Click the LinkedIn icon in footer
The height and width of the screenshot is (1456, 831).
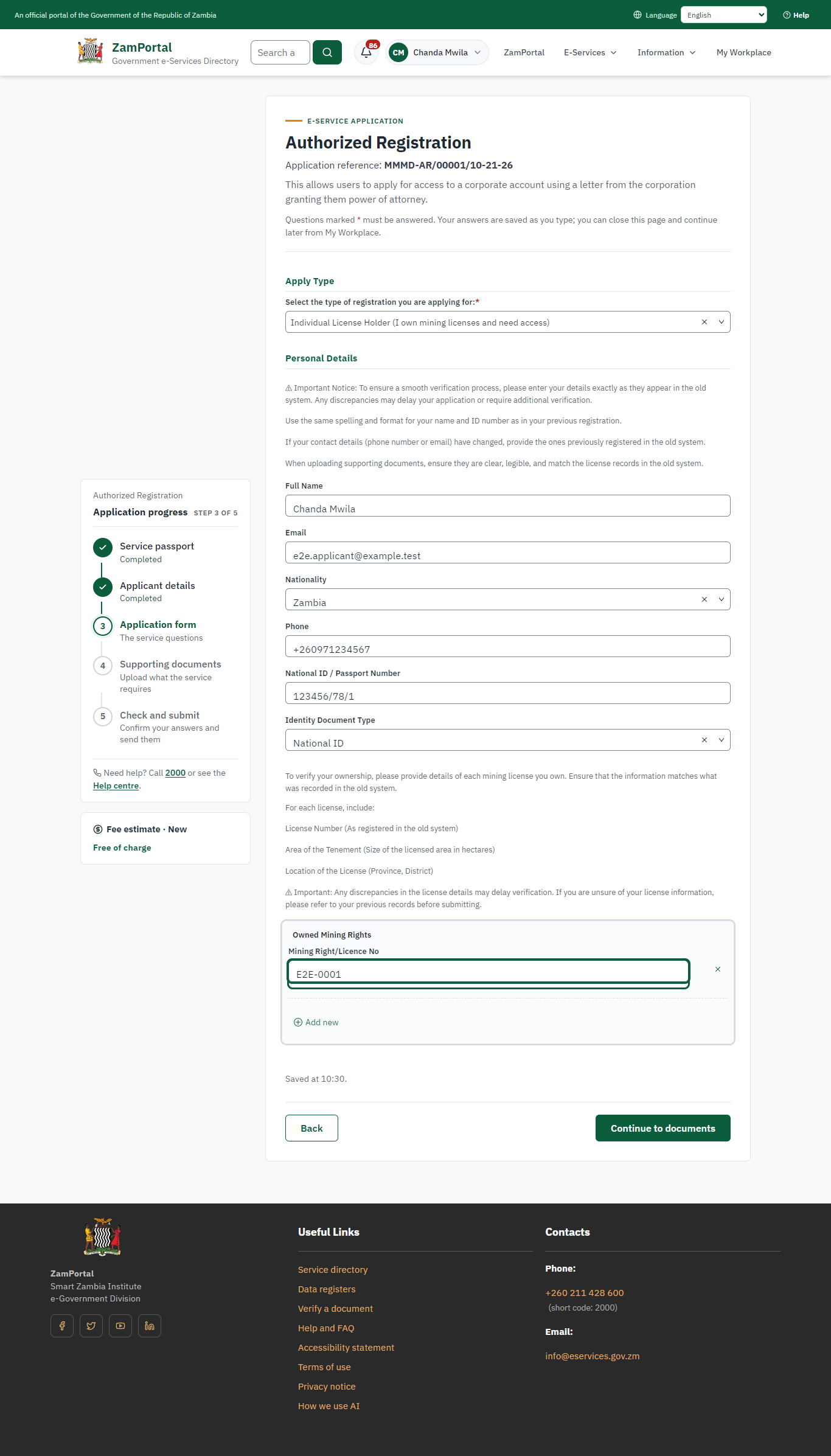150,1326
